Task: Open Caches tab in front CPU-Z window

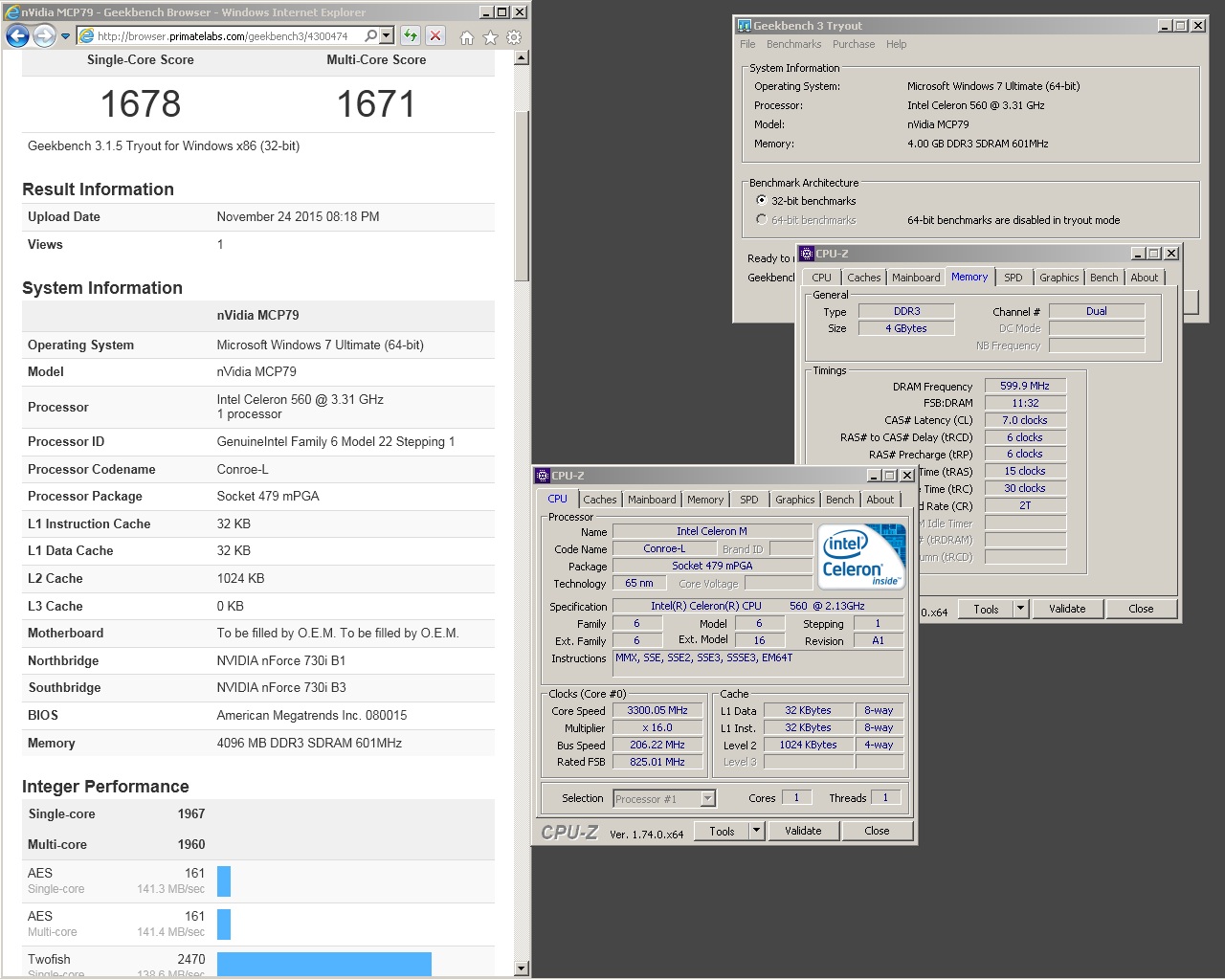Action: point(599,500)
